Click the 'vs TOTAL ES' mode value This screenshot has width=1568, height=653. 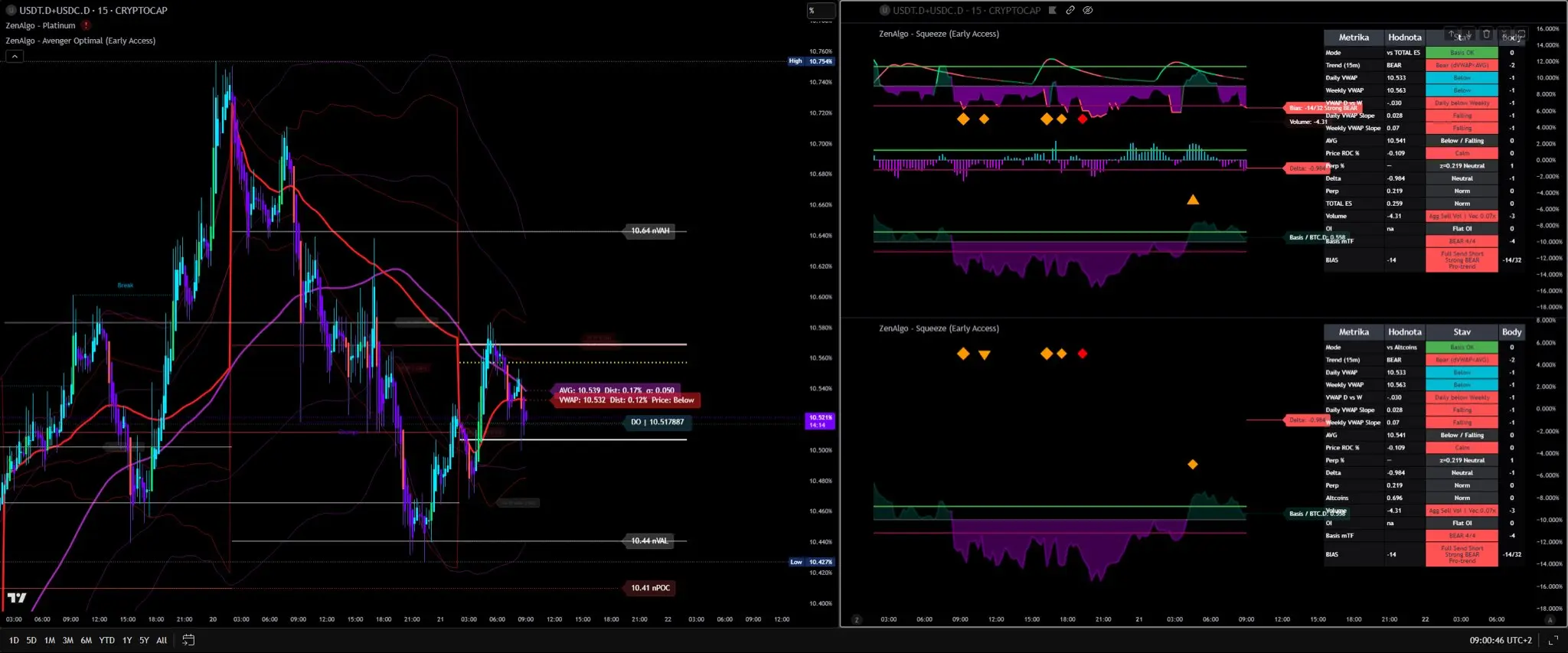click(1403, 53)
